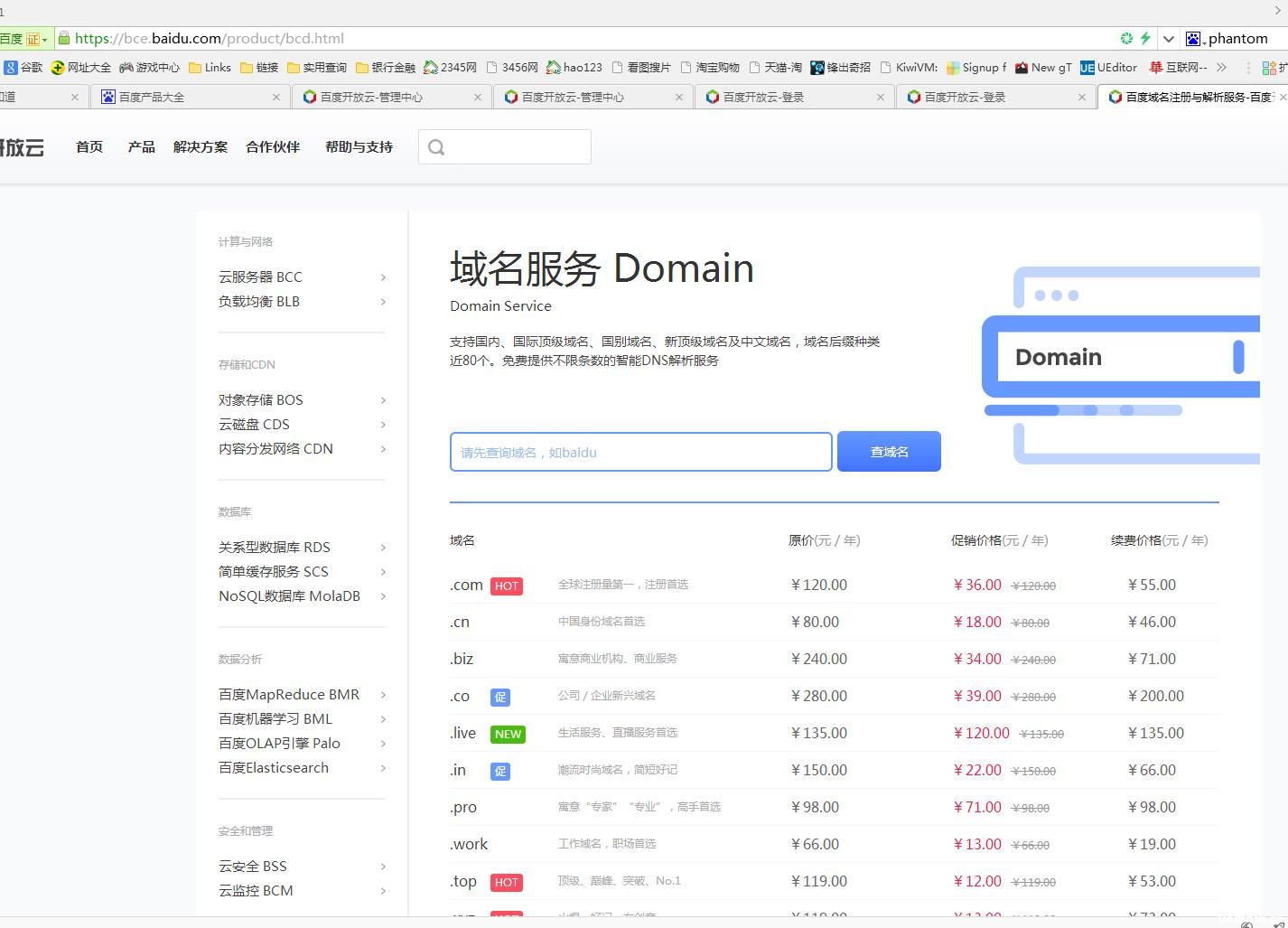This screenshot has height=928, width=1288.
Task: Click the green lightning speed-mode icon
Action: [x=1145, y=38]
